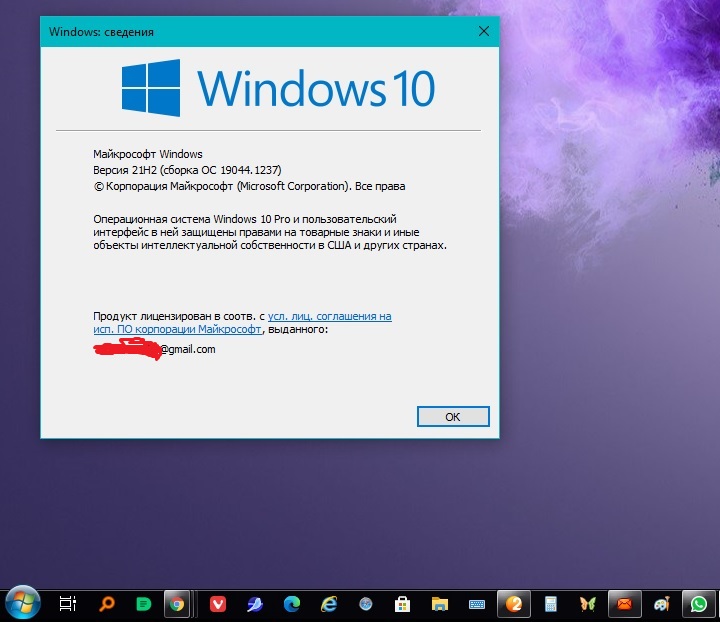The width and height of the screenshot is (720, 622).
Task: Open the butterfly icon app
Action: coord(588,604)
